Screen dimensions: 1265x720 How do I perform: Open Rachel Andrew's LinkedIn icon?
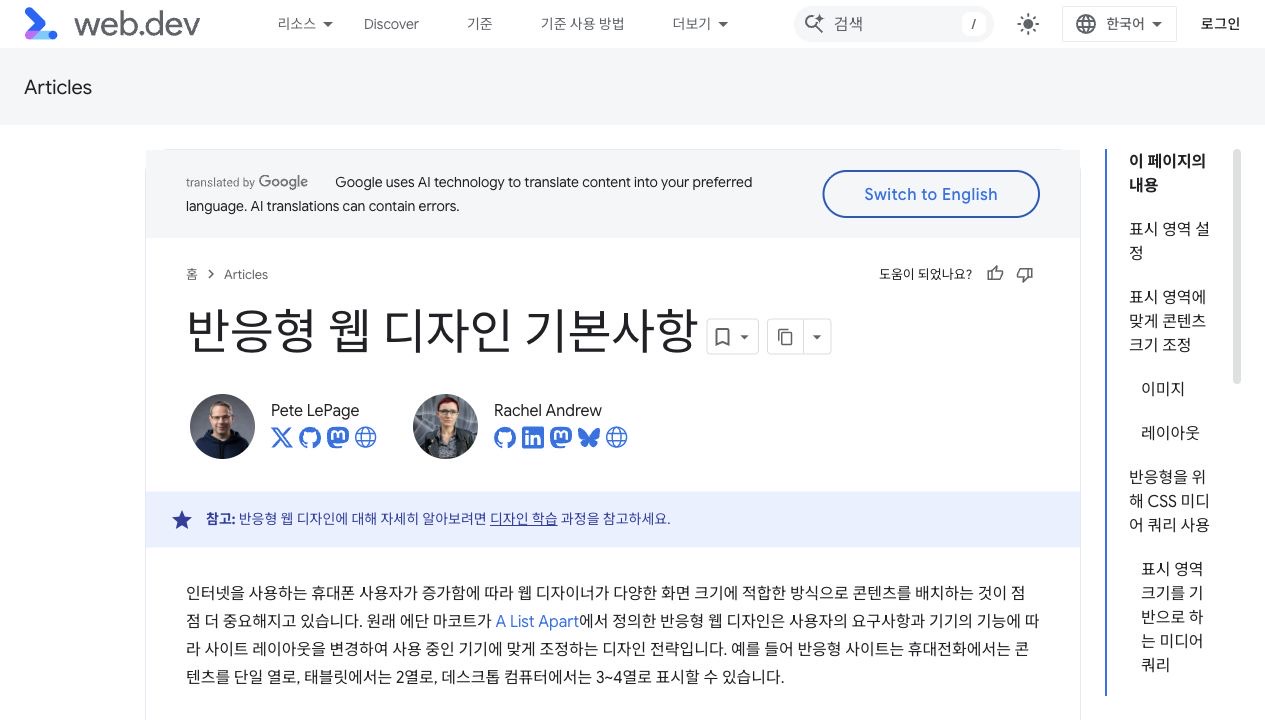pos(533,437)
